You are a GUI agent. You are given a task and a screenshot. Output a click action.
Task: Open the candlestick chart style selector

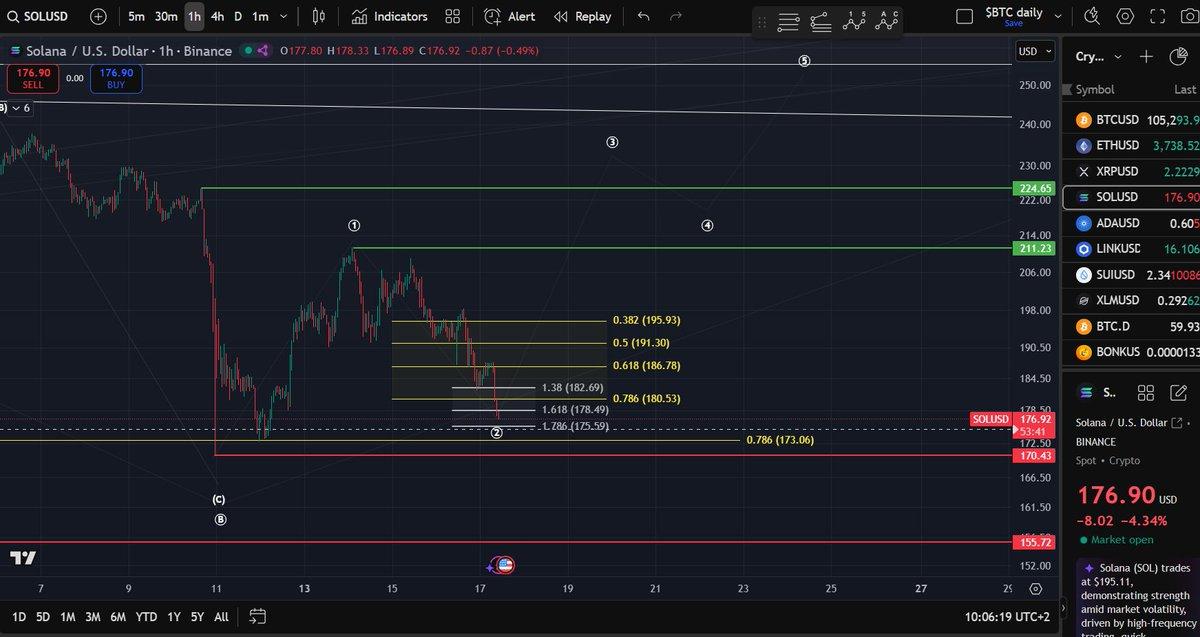click(x=319, y=16)
